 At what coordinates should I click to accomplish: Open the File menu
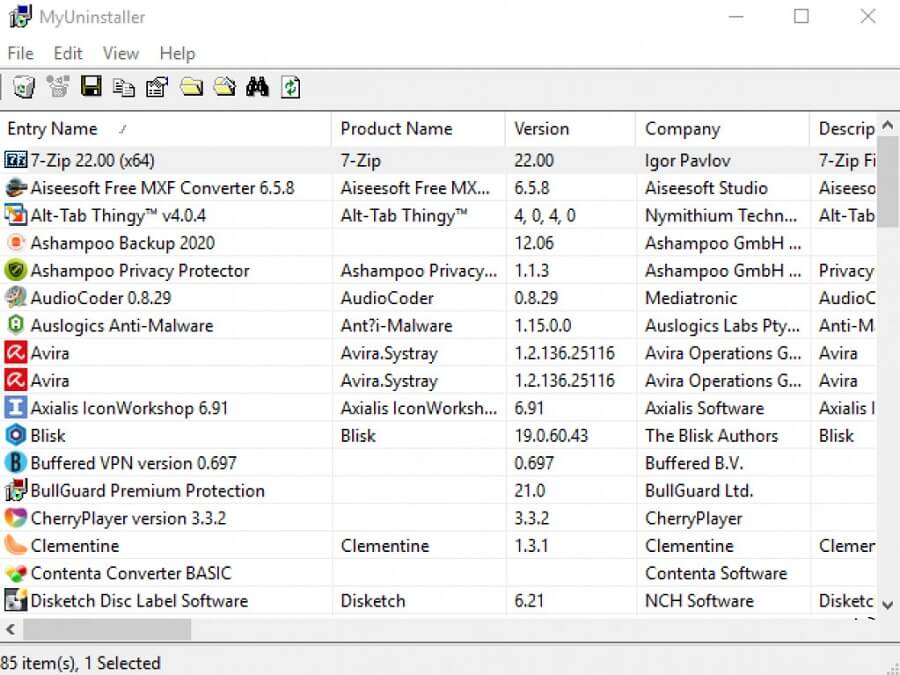(20, 53)
